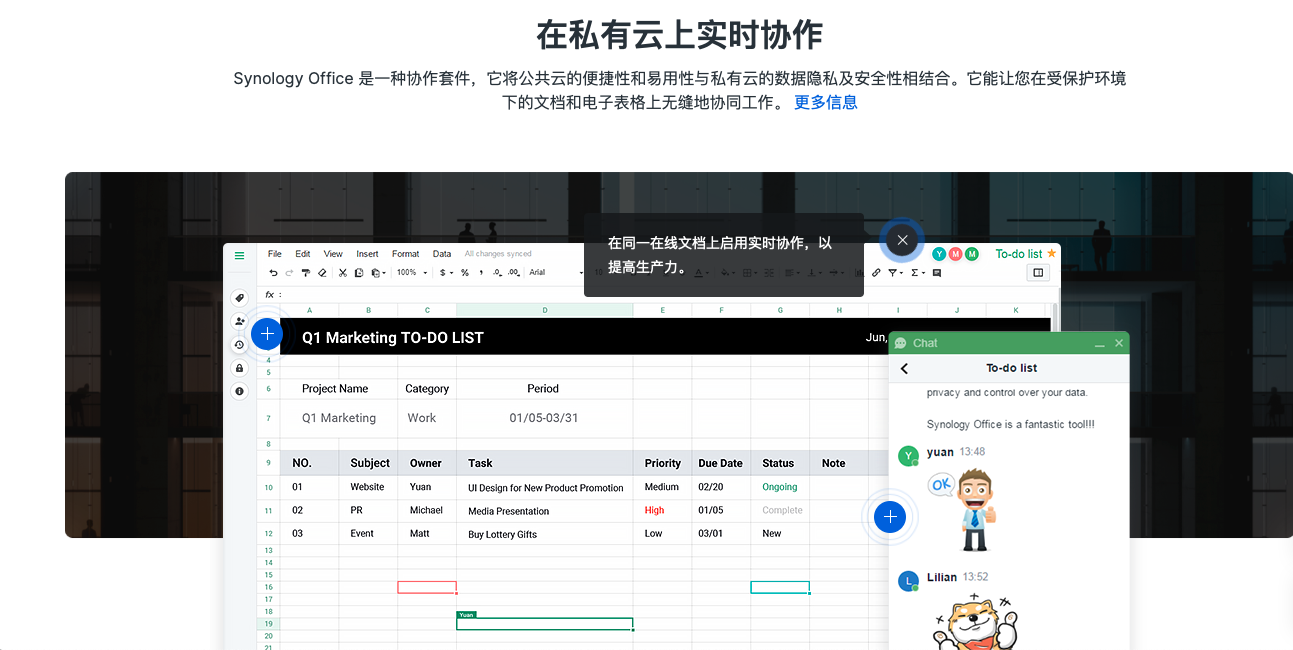Click the blue plus hotspot beside the chat
Viewport: 1293px width, 650px height.
889,517
